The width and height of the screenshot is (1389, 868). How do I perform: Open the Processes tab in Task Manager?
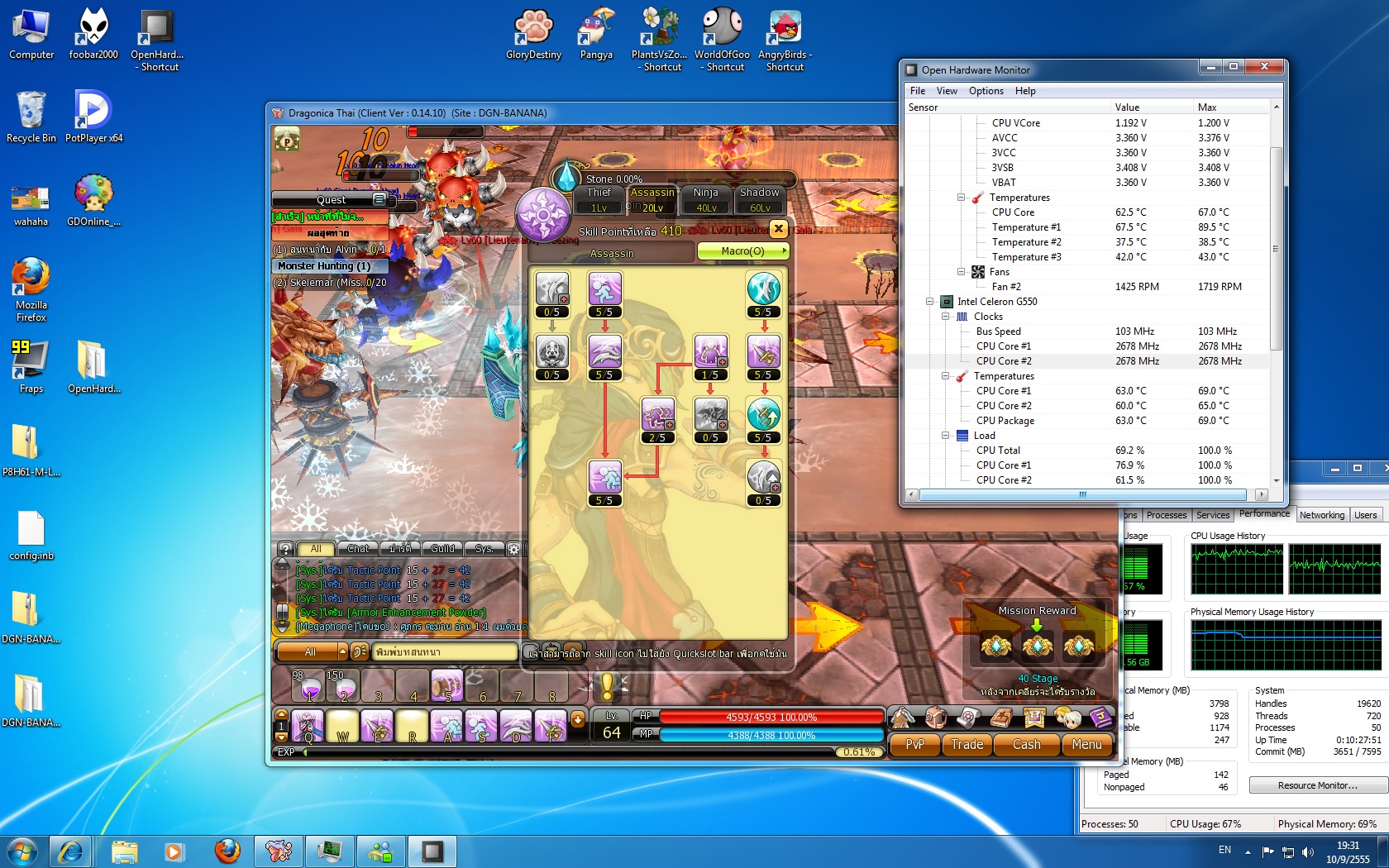point(1167,515)
